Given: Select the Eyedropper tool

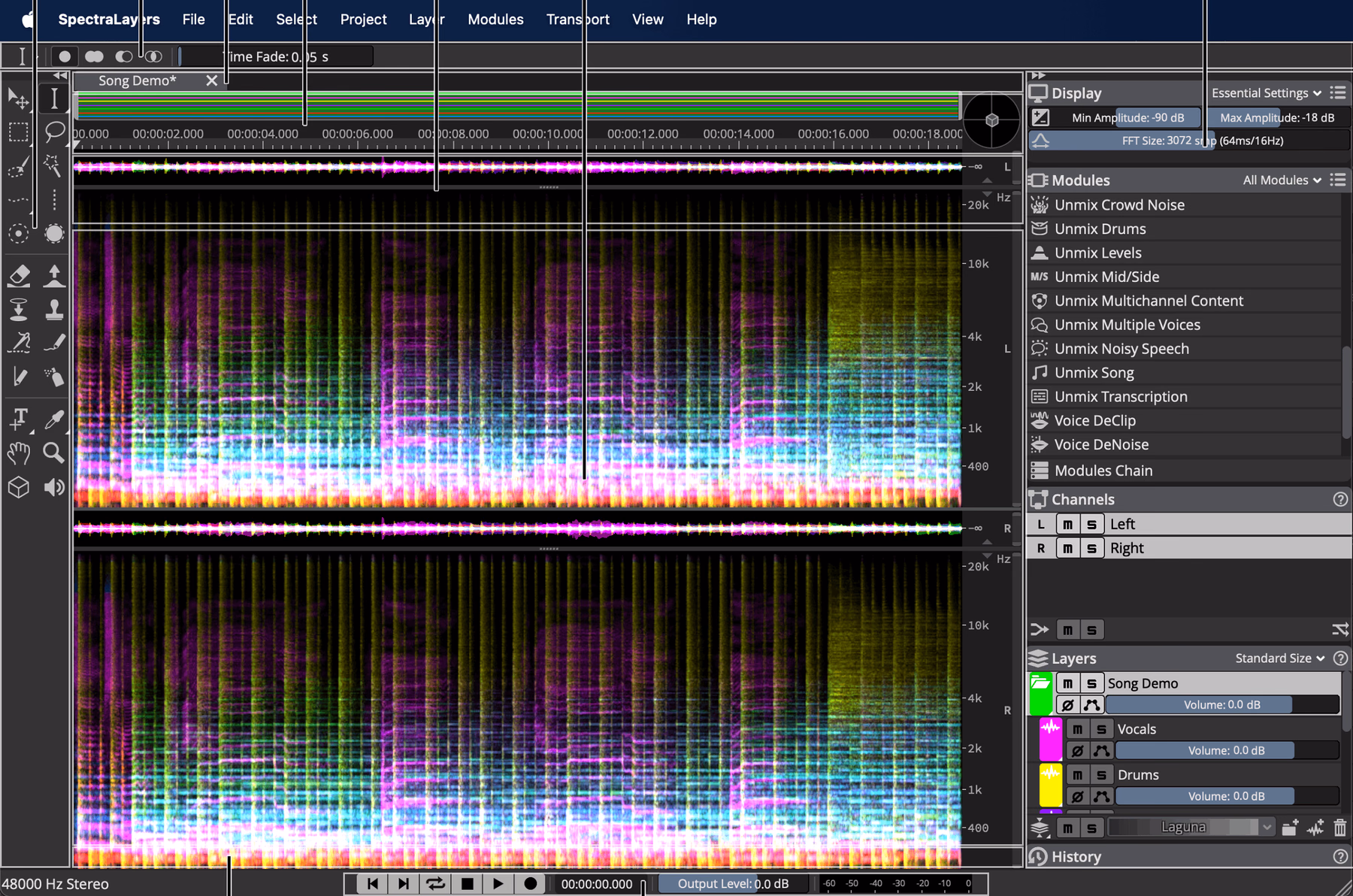Looking at the screenshot, I should click(54, 419).
